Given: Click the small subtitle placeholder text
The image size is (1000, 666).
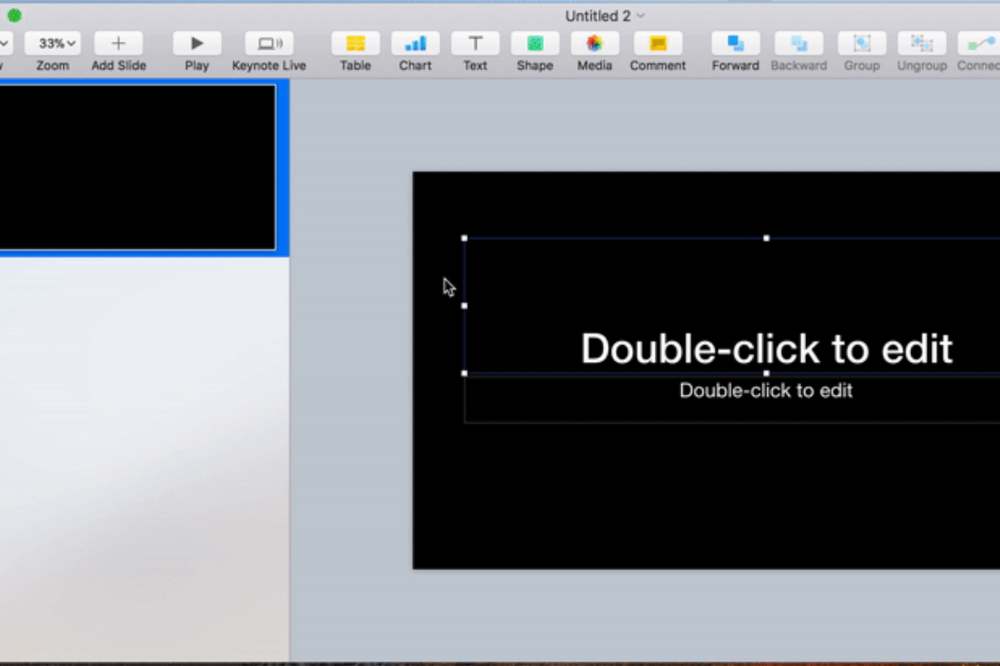Looking at the screenshot, I should click(766, 391).
